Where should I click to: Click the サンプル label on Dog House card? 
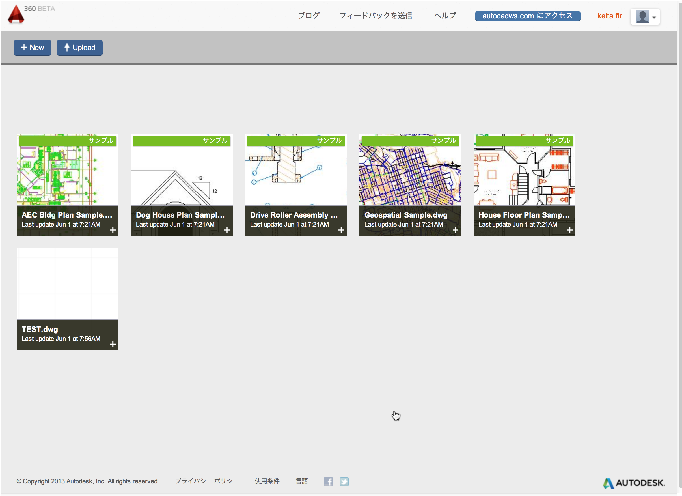coord(215,141)
